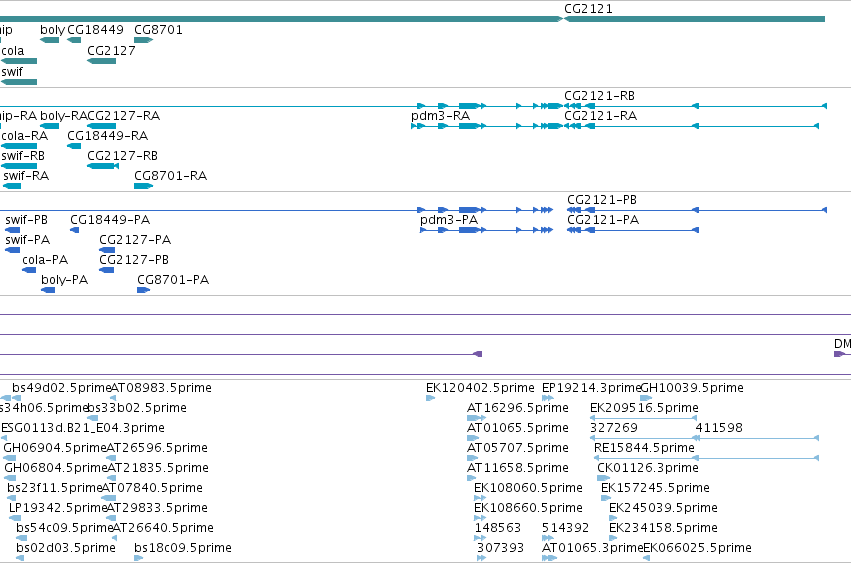Open the pdm3-RA transcript label
The height and width of the screenshot is (563, 851).
(x=441, y=116)
